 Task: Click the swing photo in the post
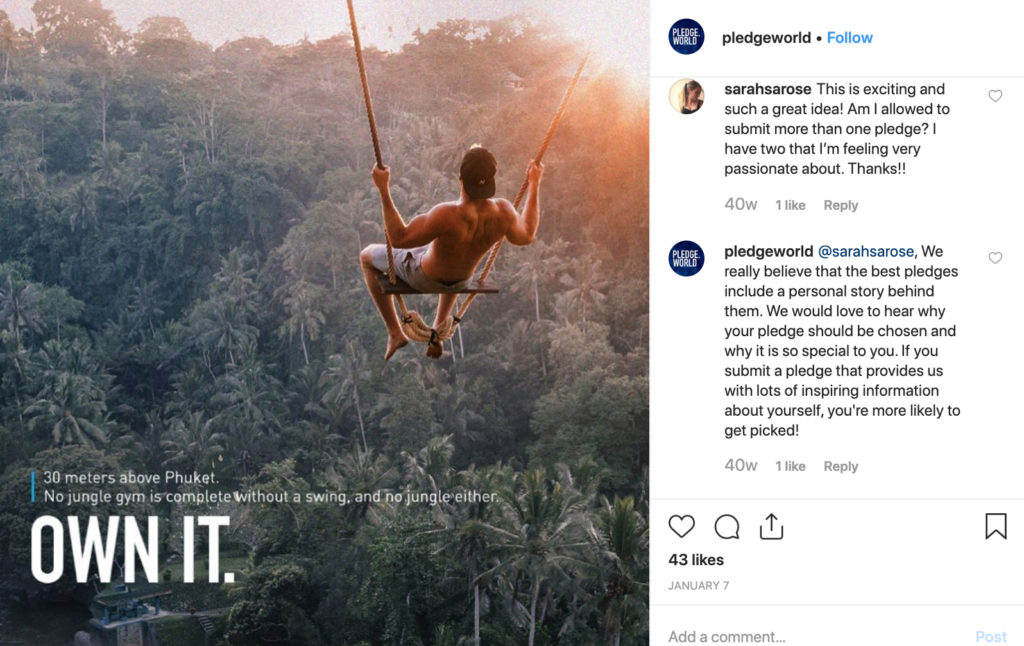point(325,323)
